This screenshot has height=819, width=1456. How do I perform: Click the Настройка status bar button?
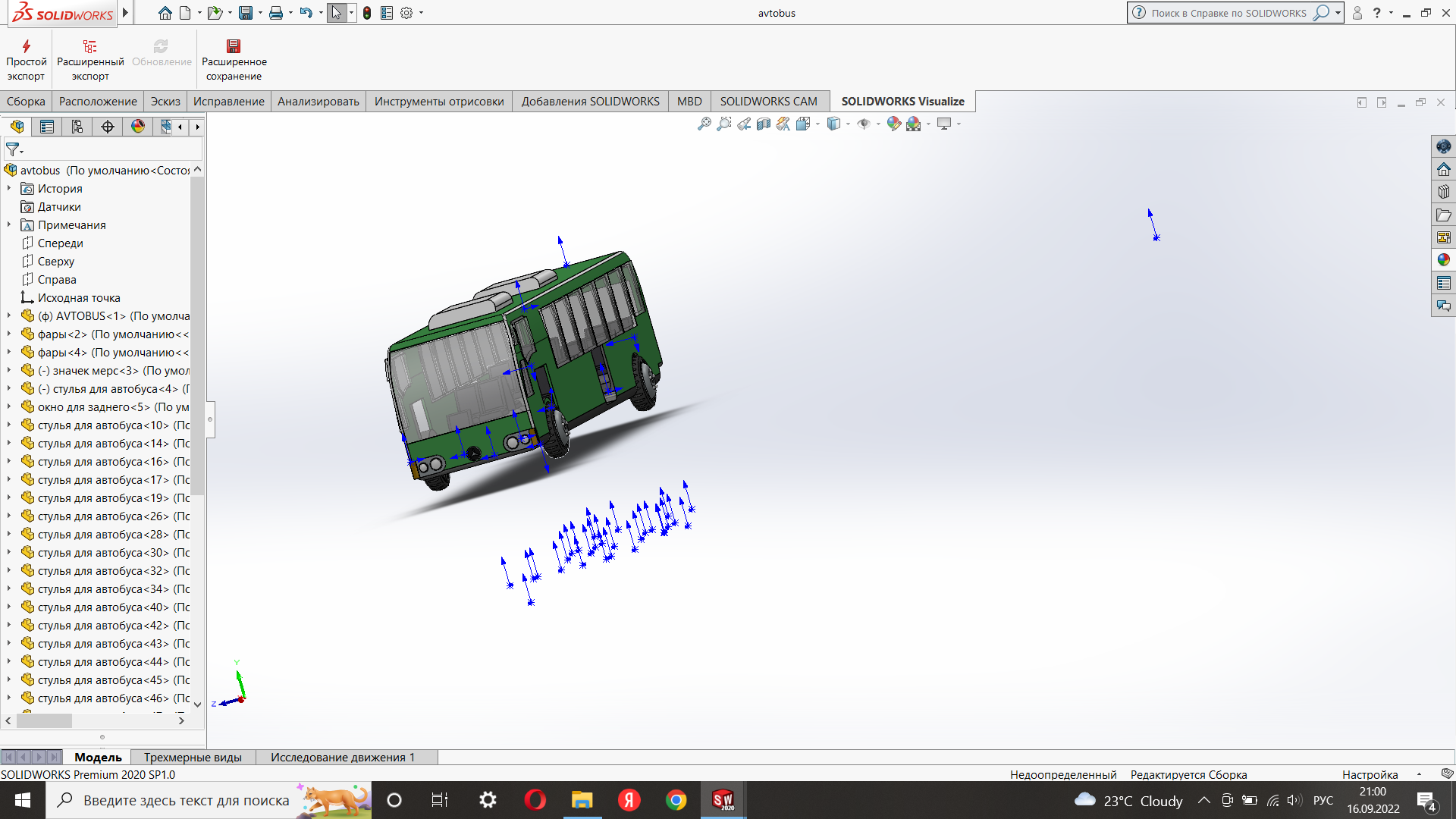1370,774
